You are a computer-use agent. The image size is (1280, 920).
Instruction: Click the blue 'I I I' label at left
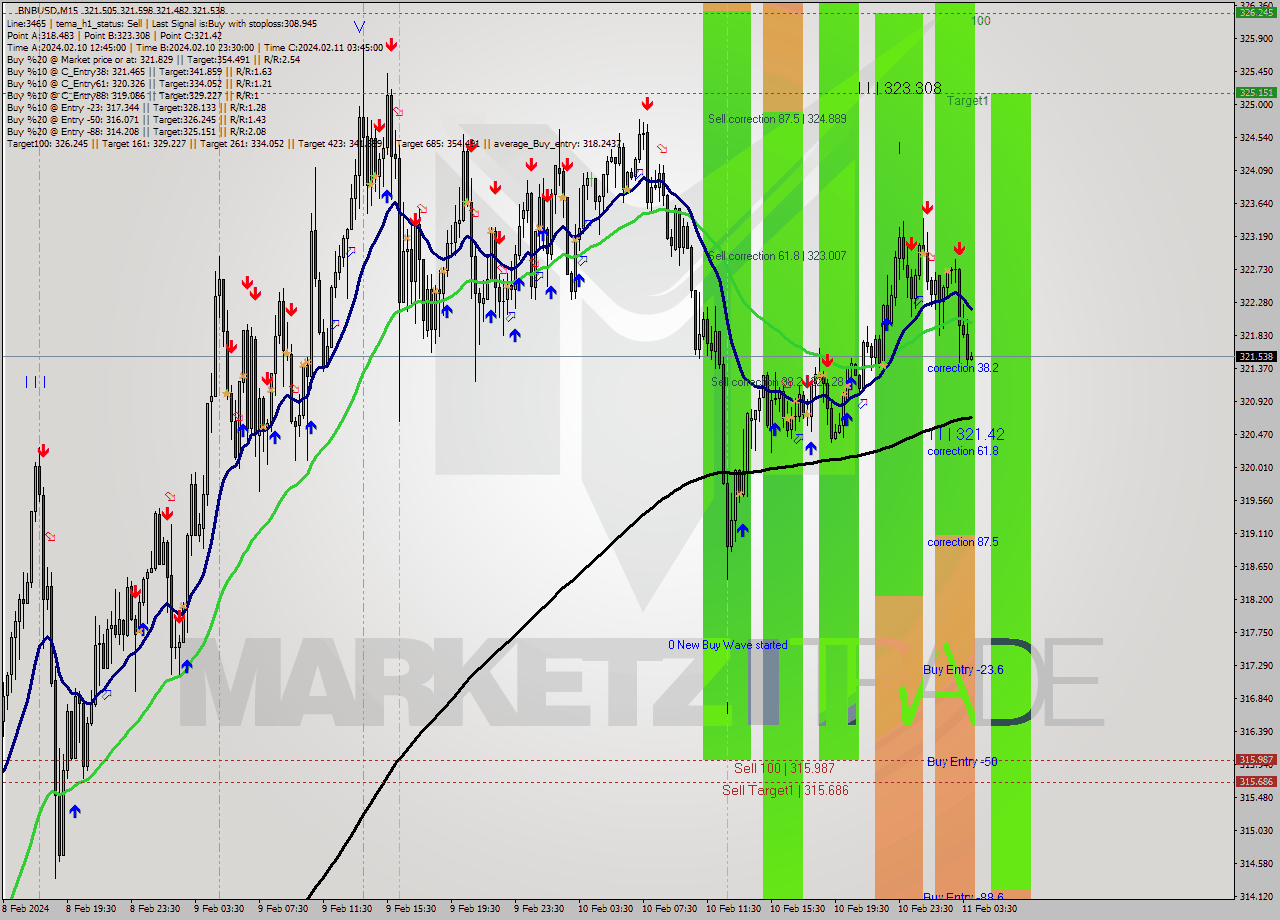tap(35, 381)
